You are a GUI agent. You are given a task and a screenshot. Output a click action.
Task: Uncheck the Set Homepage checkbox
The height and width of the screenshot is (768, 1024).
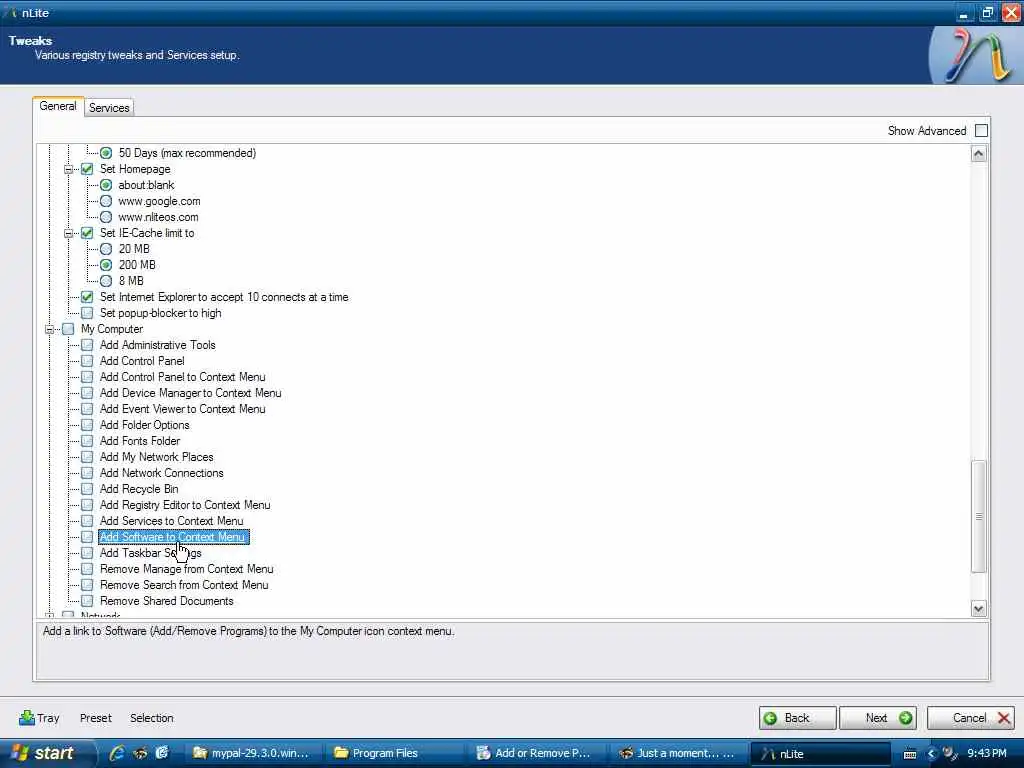(x=87, y=168)
